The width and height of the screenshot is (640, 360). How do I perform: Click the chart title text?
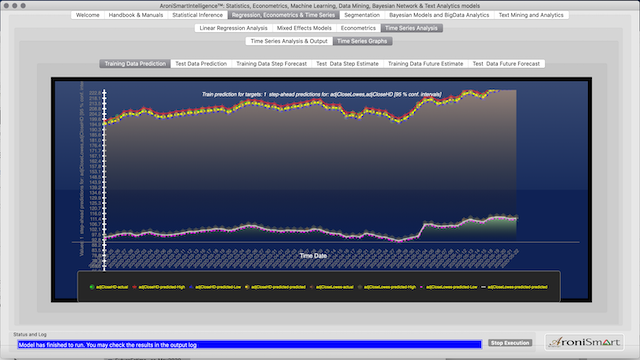click(321, 94)
